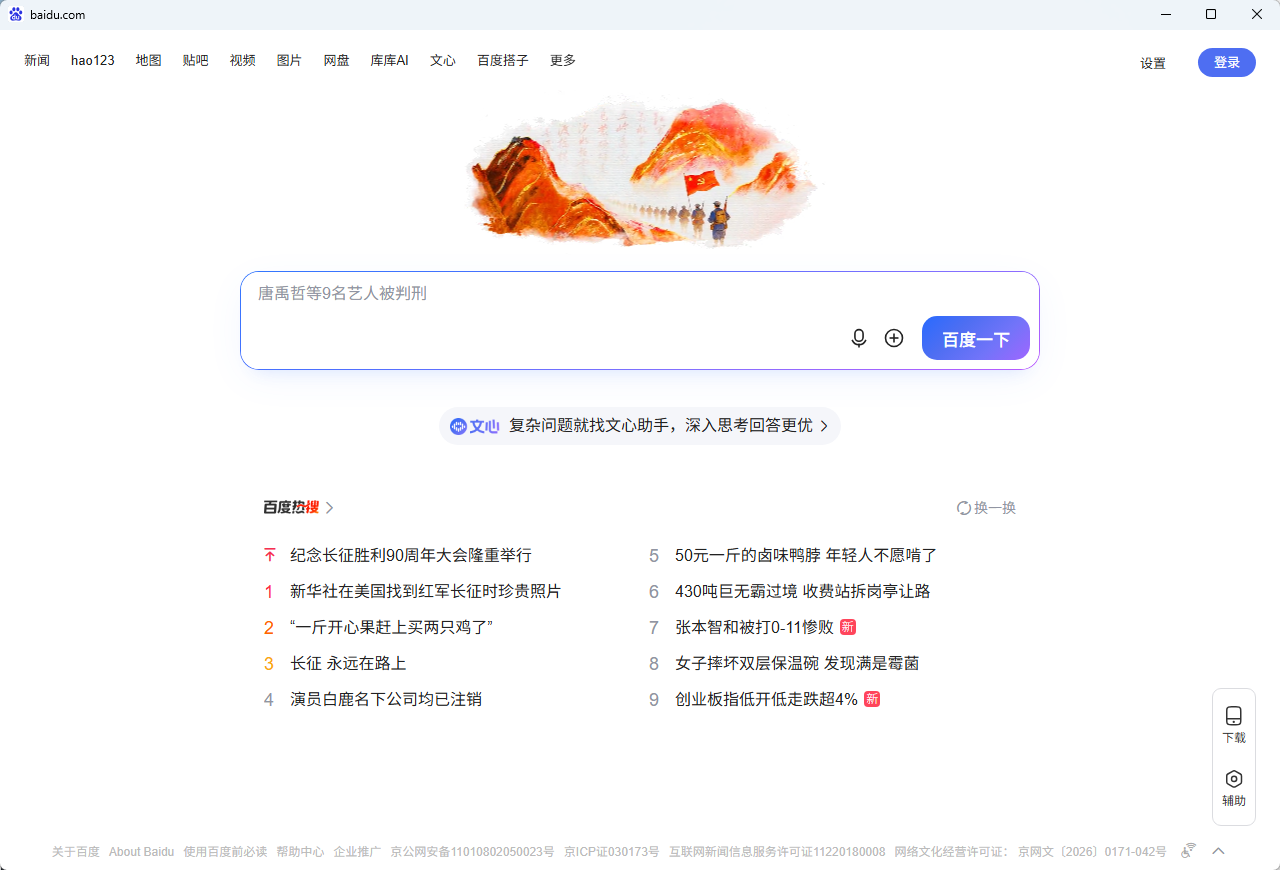
Task: Open 贴吧 in the top navigation
Action: click(x=196, y=61)
